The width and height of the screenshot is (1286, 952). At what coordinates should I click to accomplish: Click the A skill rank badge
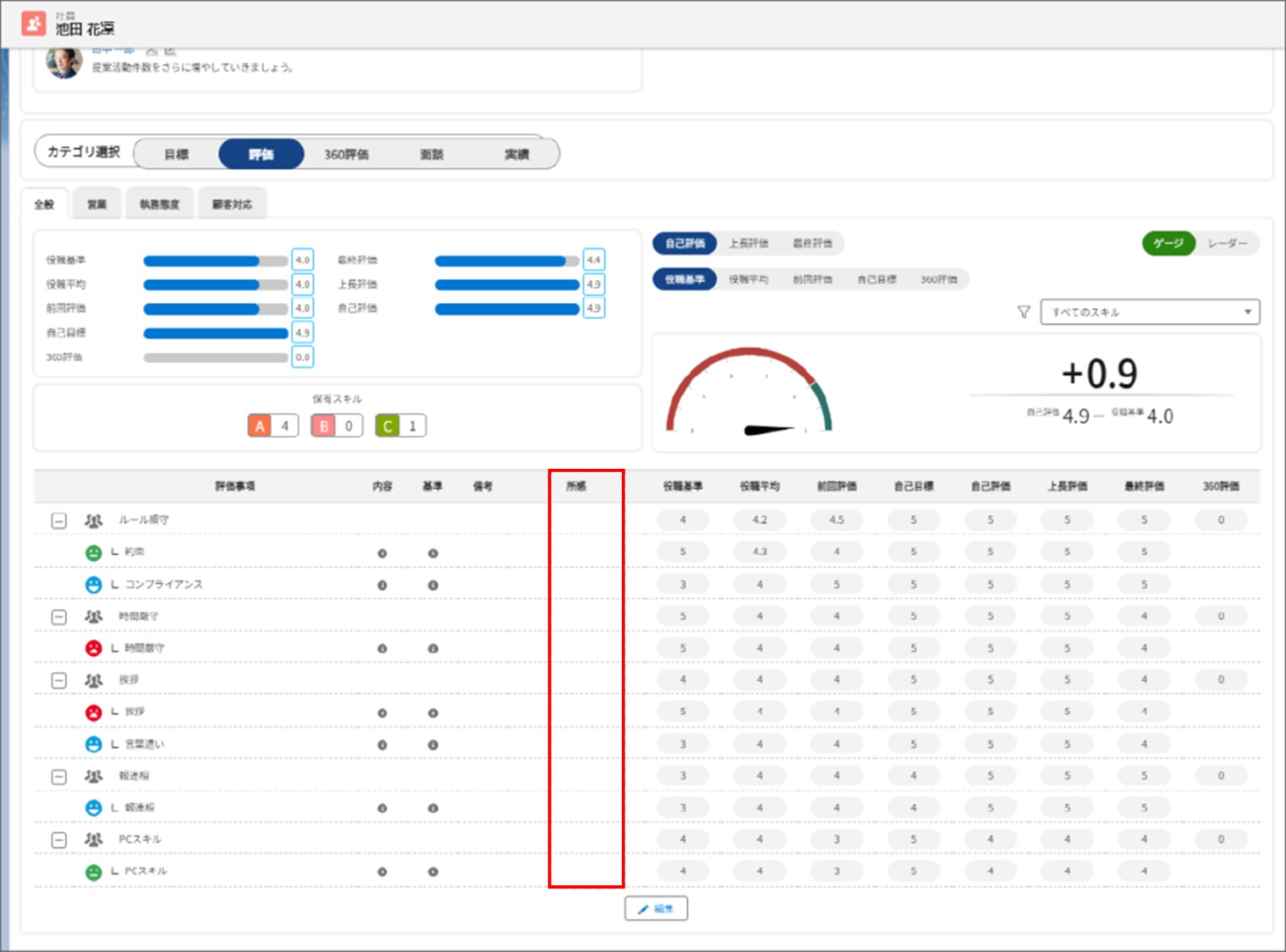click(261, 426)
